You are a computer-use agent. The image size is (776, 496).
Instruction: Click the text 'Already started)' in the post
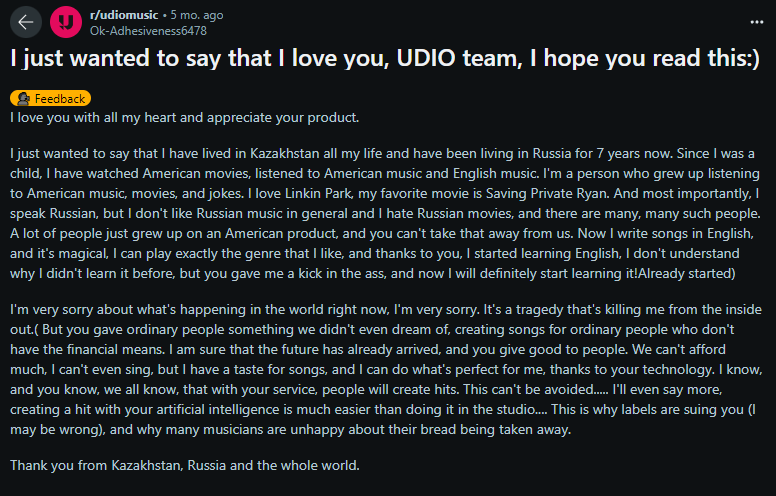tap(687, 274)
